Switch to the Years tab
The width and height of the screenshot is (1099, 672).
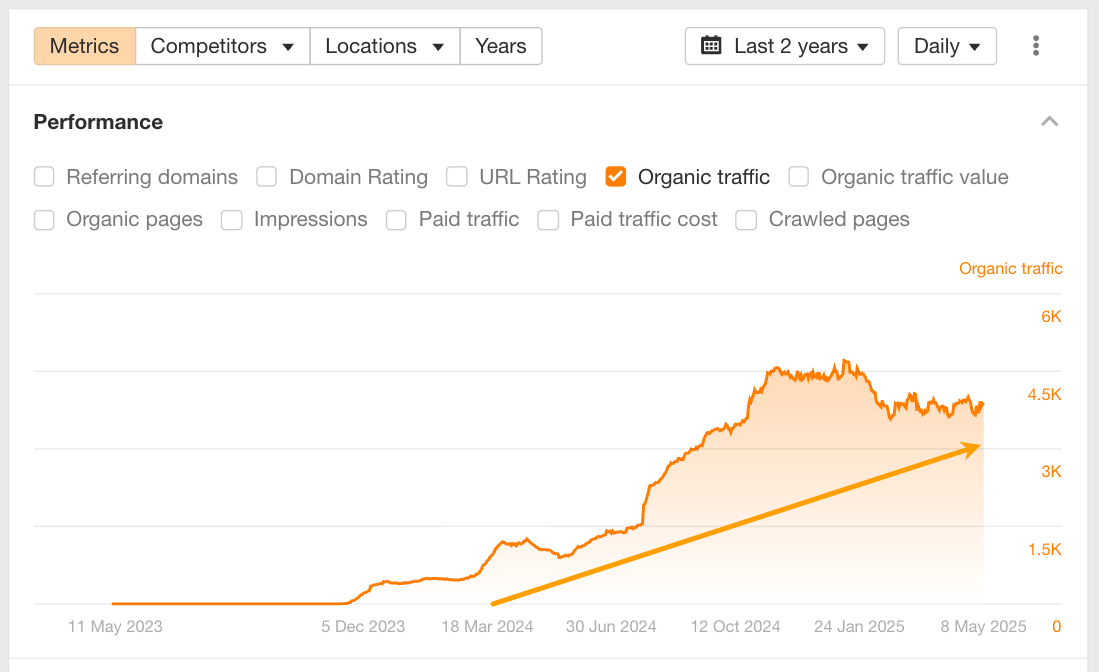pyautogui.click(x=501, y=46)
